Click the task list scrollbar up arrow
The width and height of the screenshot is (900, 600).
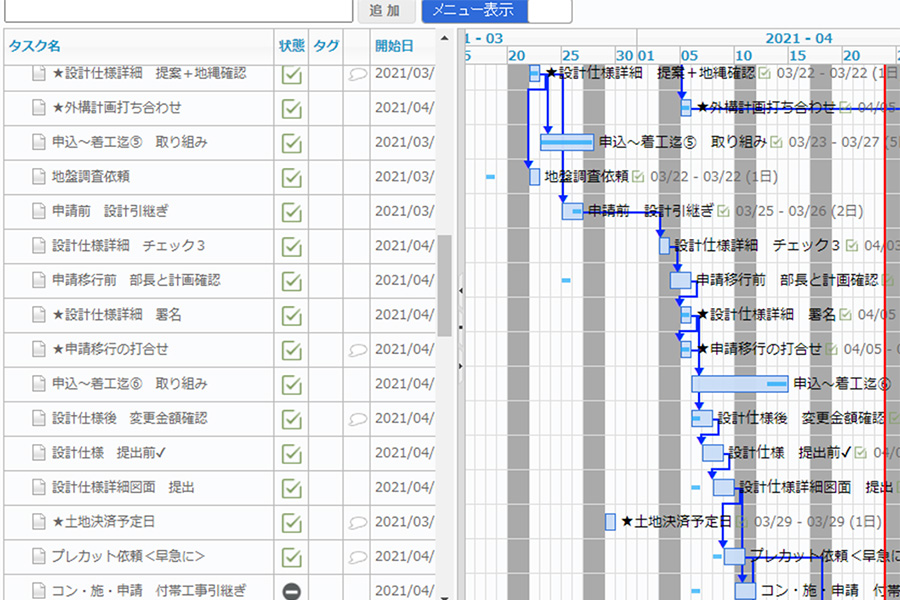point(444,38)
